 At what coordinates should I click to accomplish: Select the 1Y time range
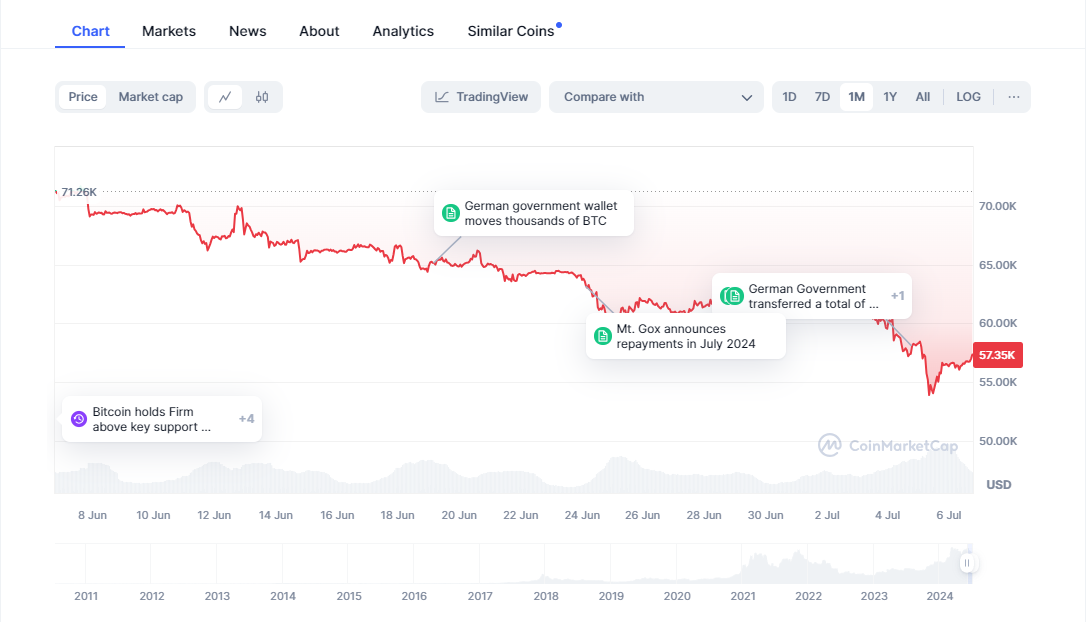[x=890, y=97]
